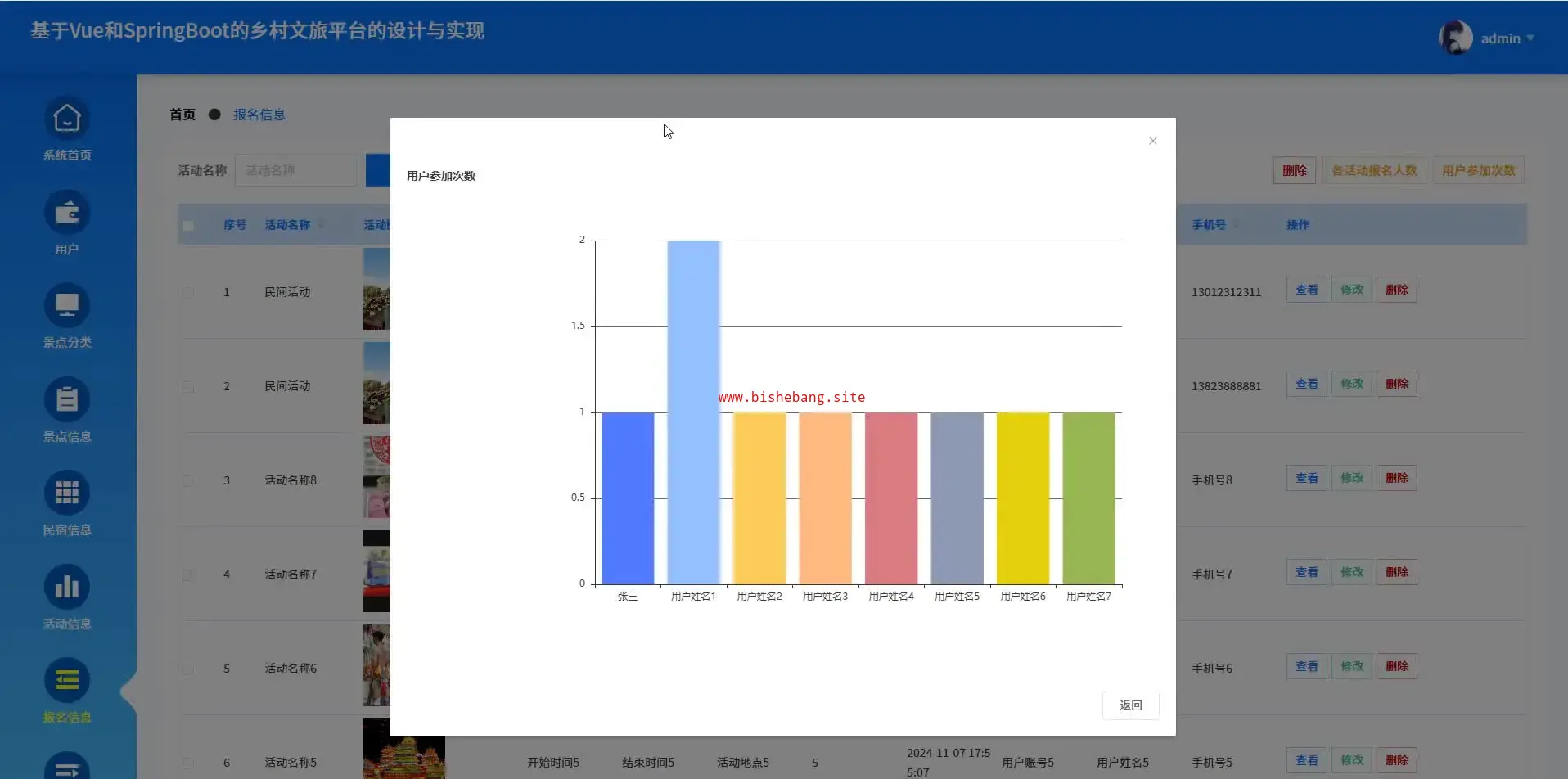1568x779 pixels.
Task: Check the row 1 民间活动 checkbox
Action: [x=188, y=292]
